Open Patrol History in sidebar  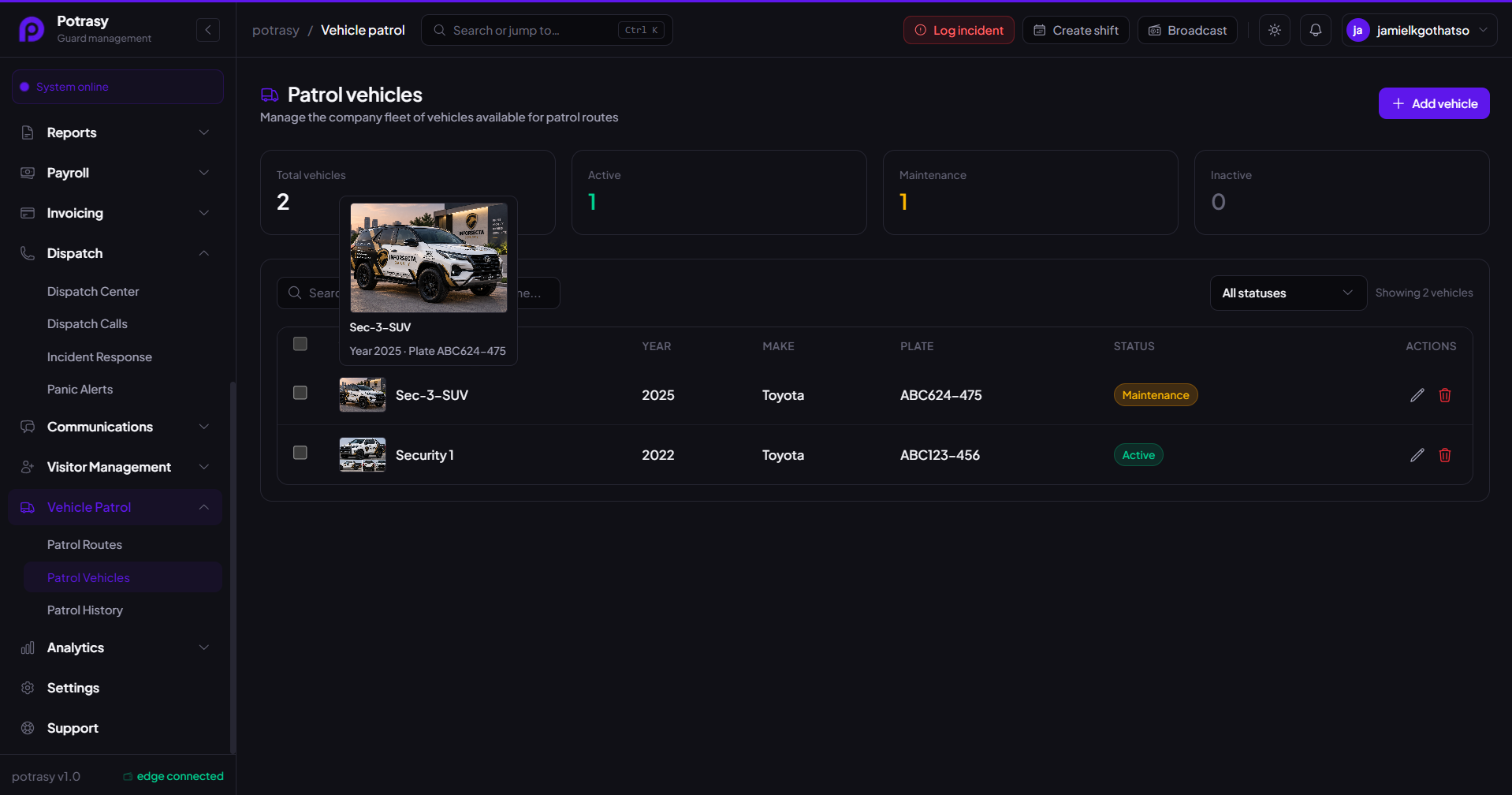coord(85,610)
